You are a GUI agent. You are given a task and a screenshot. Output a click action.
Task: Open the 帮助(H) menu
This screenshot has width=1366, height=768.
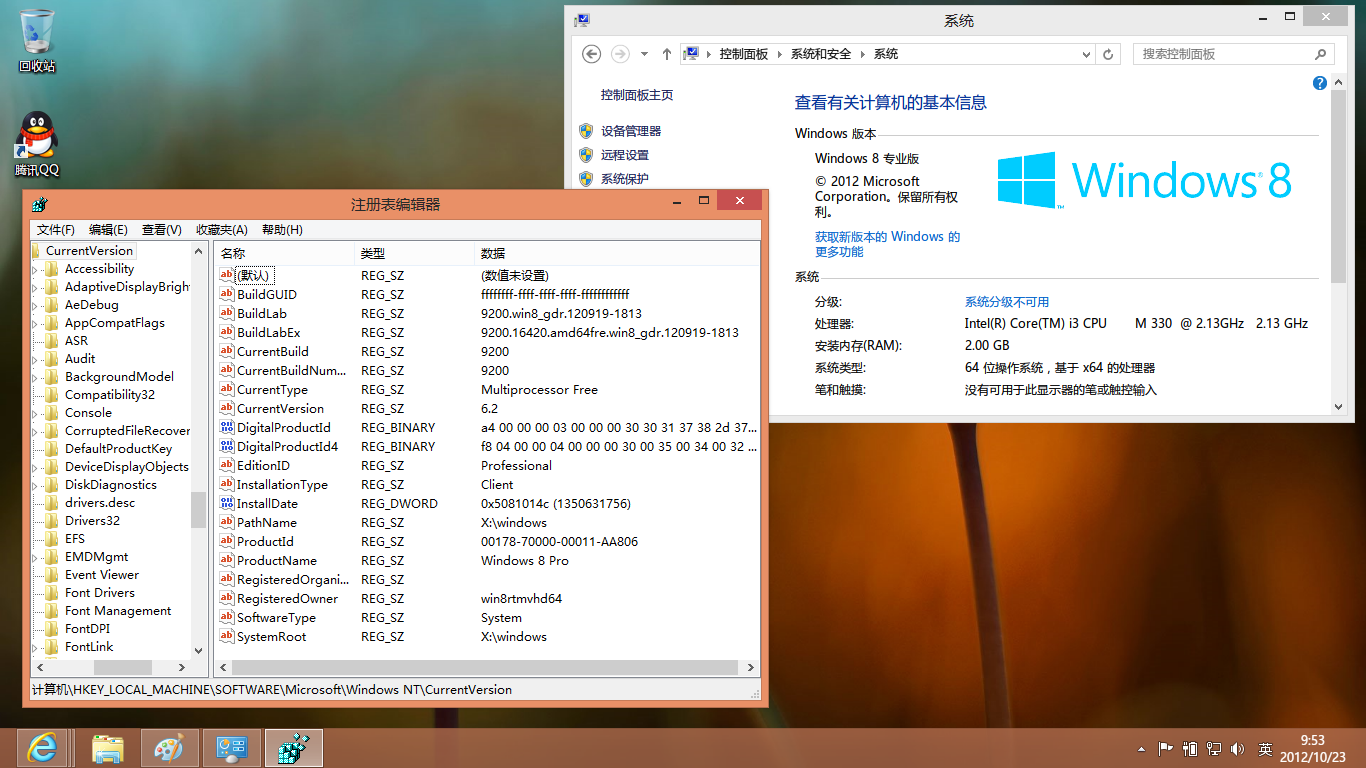pos(282,230)
